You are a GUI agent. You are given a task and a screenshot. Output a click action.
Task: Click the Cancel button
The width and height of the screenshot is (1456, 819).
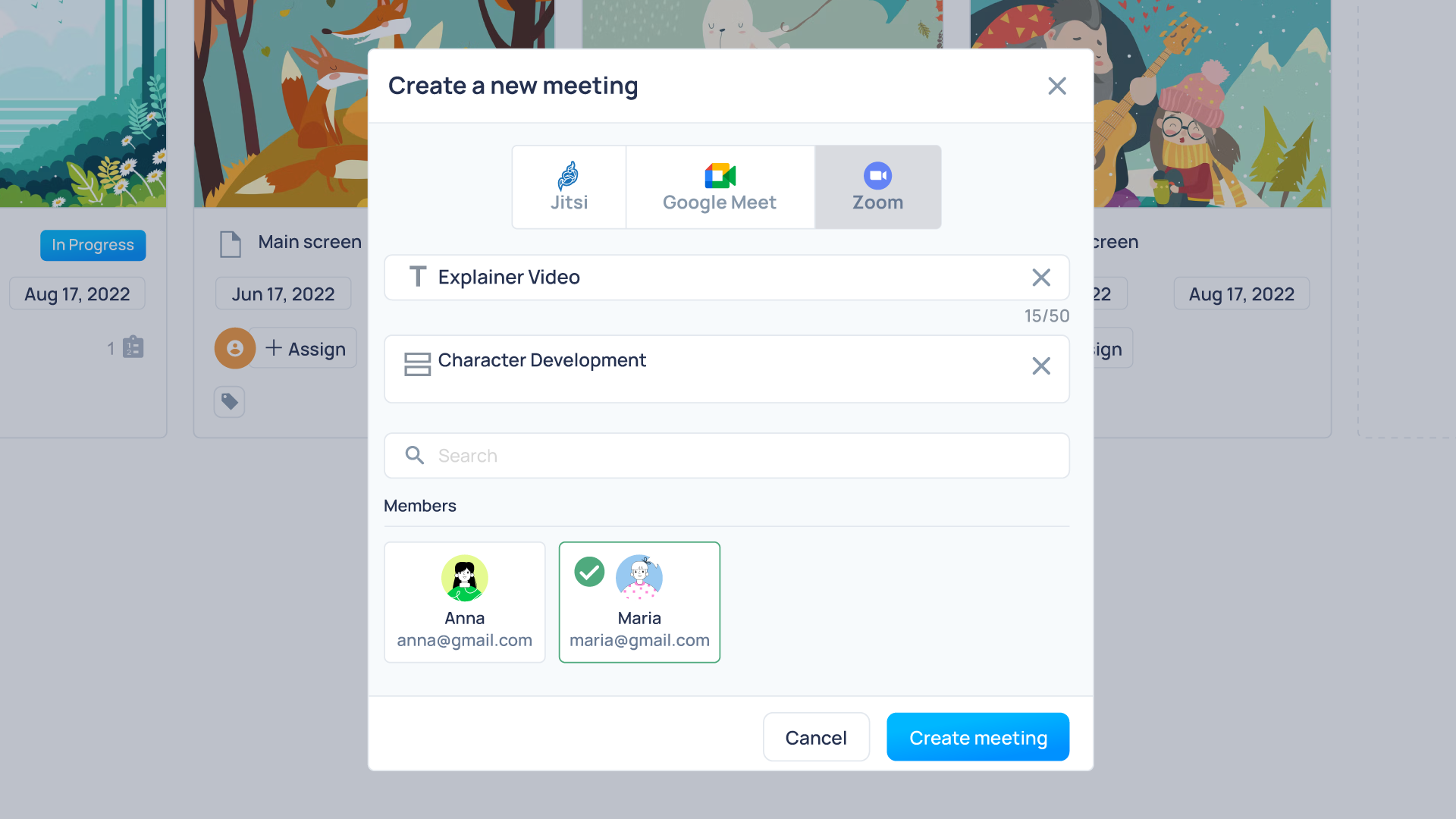[x=816, y=737]
